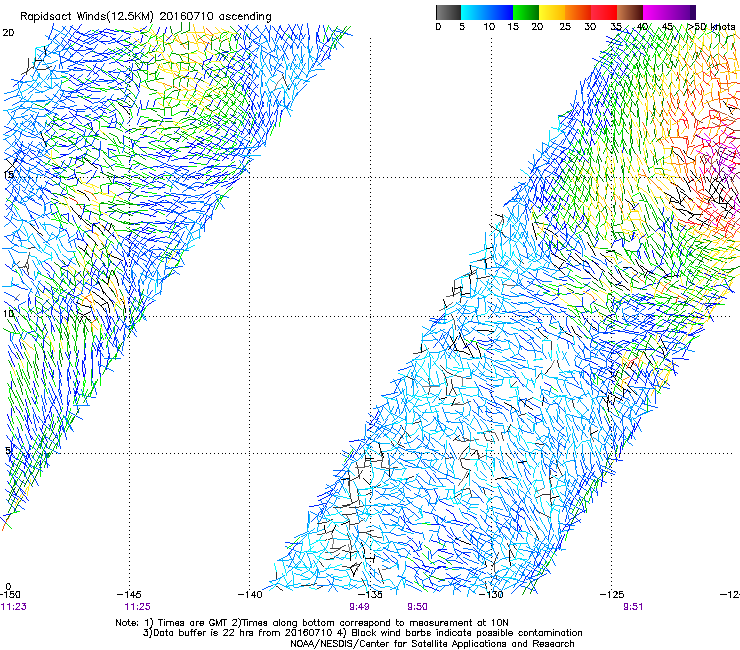
Task: Click latitude axis label 0 at bottom-left
Action: pyautogui.click(x=8, y=587)
